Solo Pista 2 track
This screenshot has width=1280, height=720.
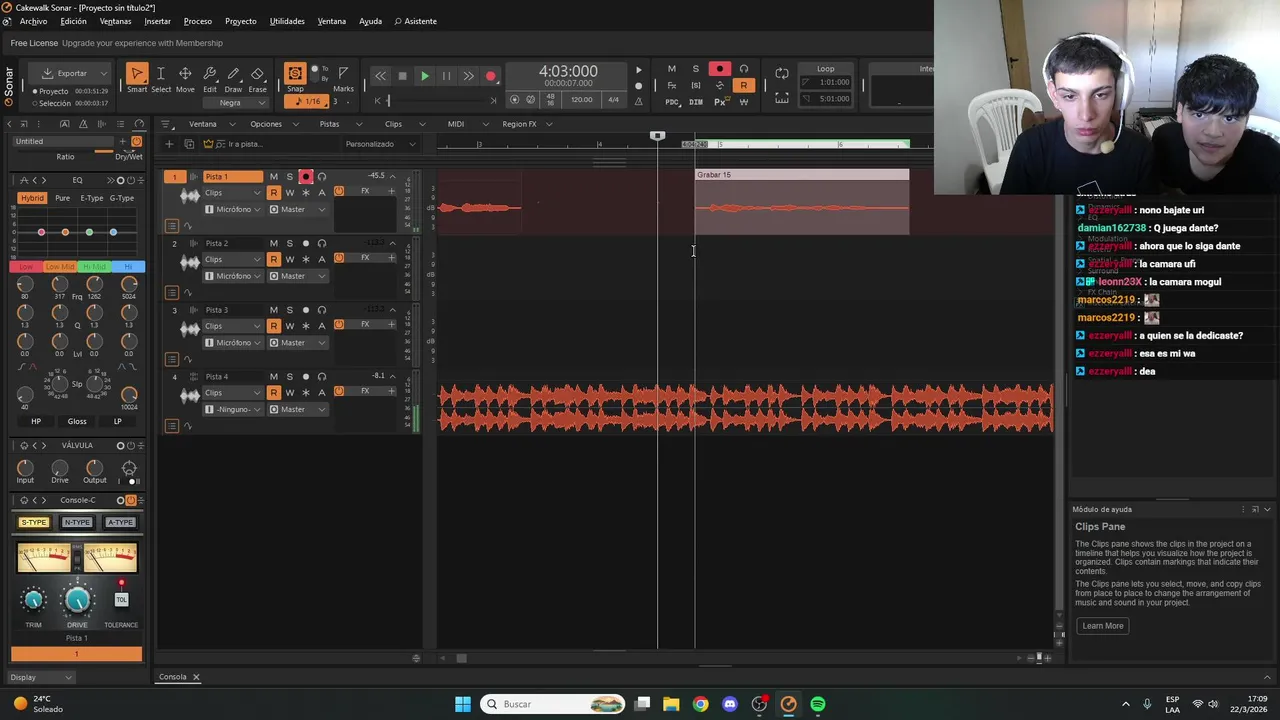(290, 243)
